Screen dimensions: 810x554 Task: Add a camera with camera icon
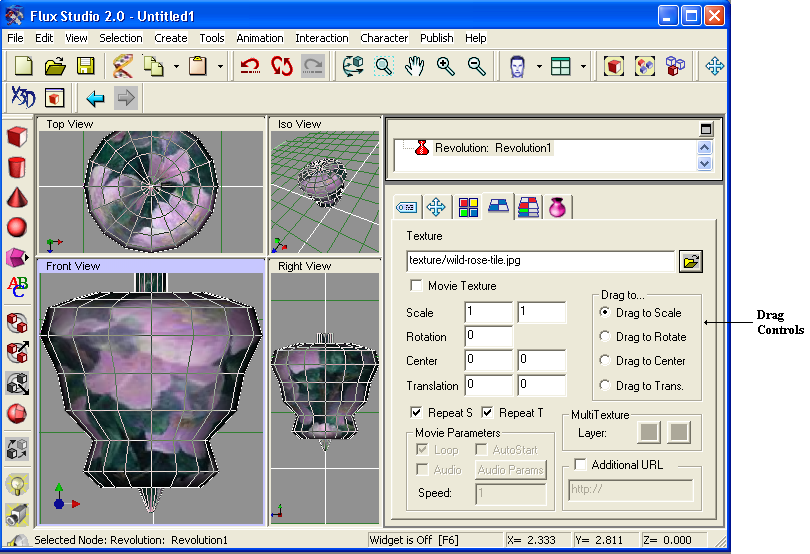click(17, 515)
